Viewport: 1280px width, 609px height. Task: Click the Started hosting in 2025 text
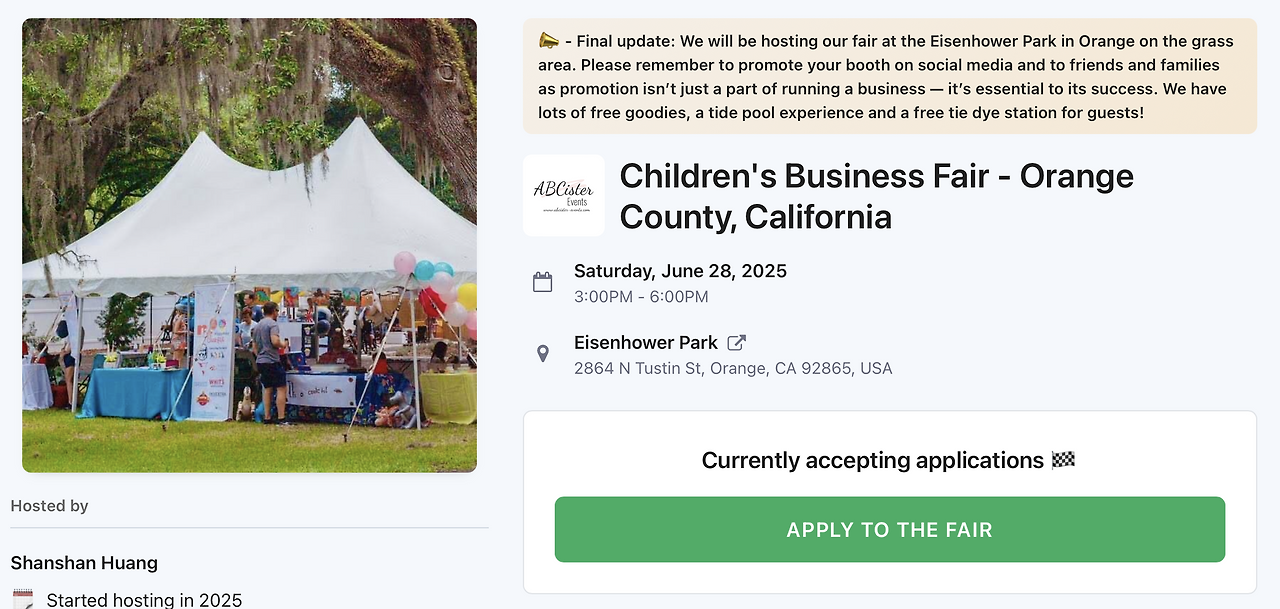[x=144, y=600]
